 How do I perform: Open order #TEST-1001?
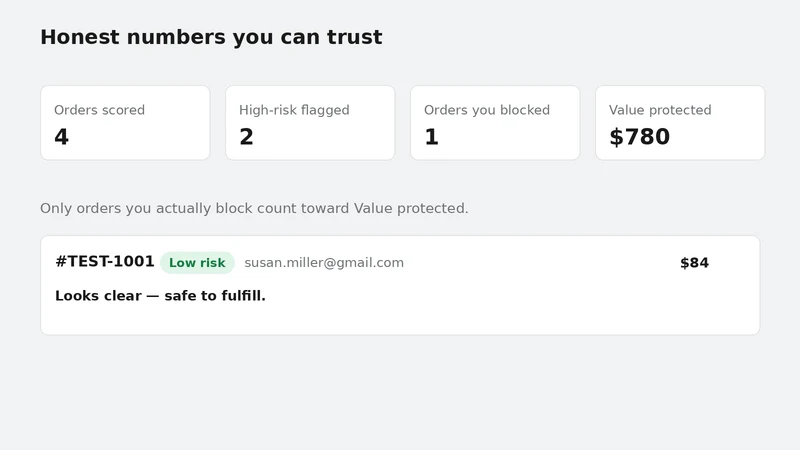(105, 262)
